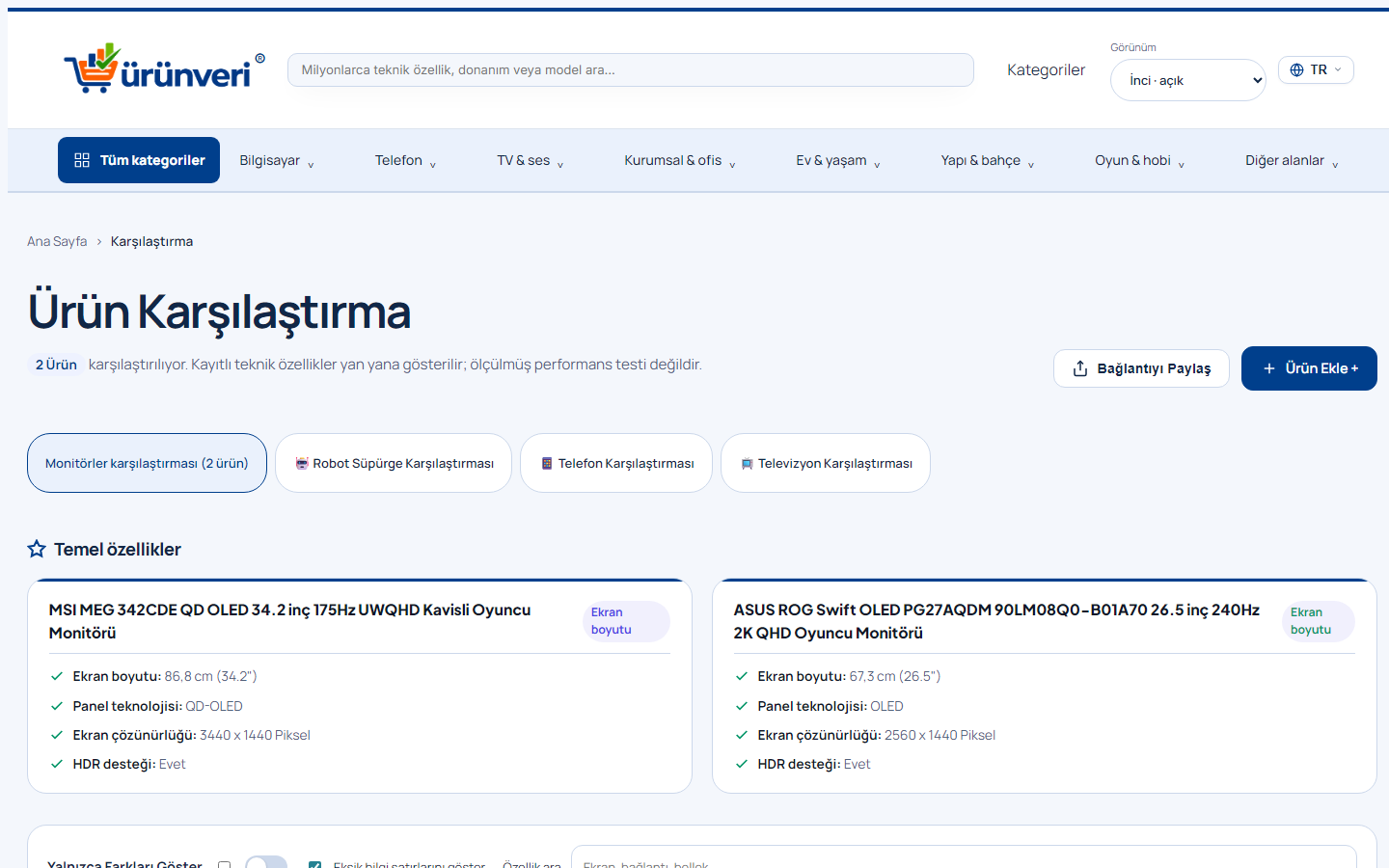Select the Telefon Karşılaştırması tab
1389x868 pixels.
(616, 463)
